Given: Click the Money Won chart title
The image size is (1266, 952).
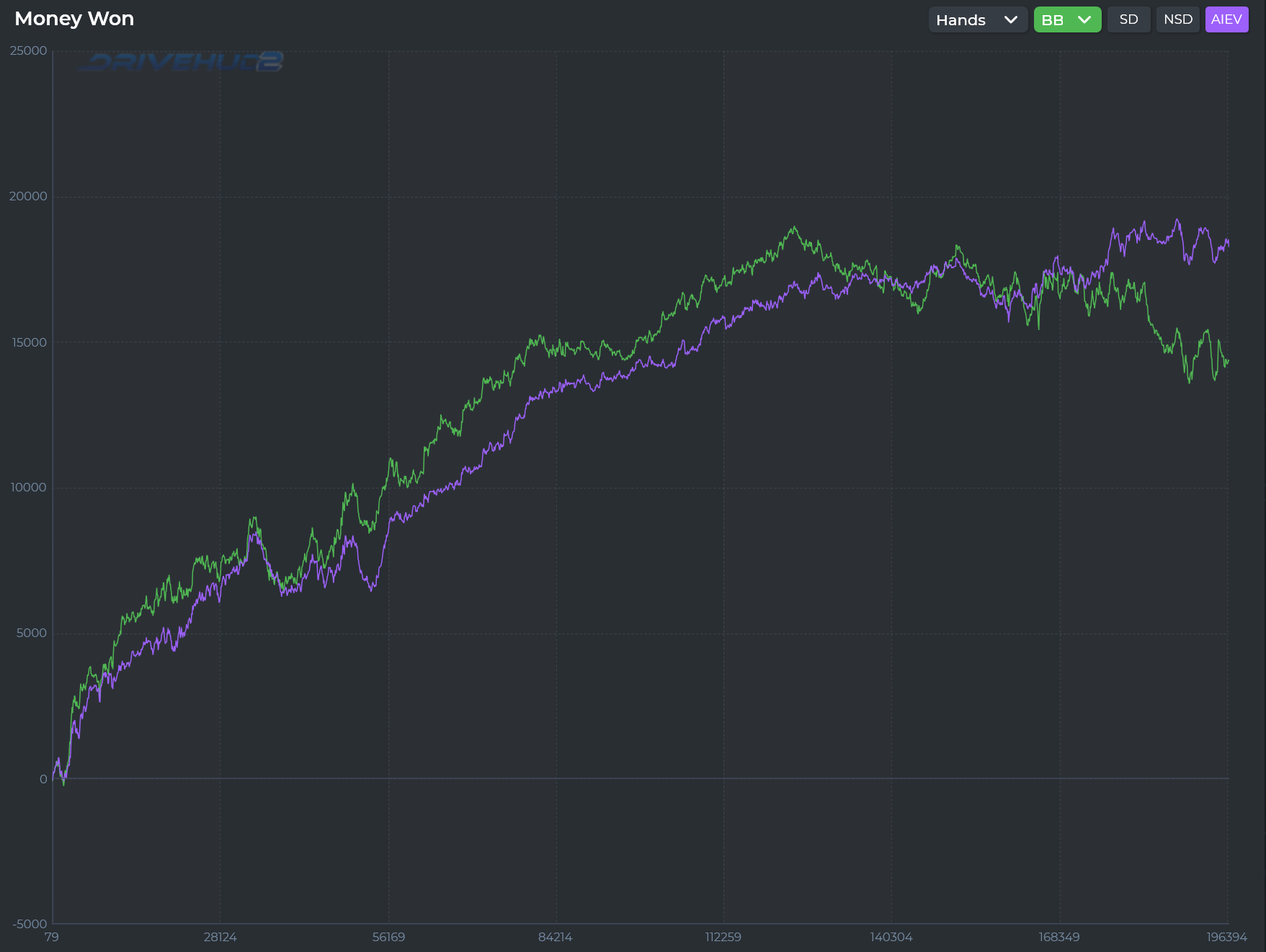Looking at the screenshot, I should click(73, 18).
